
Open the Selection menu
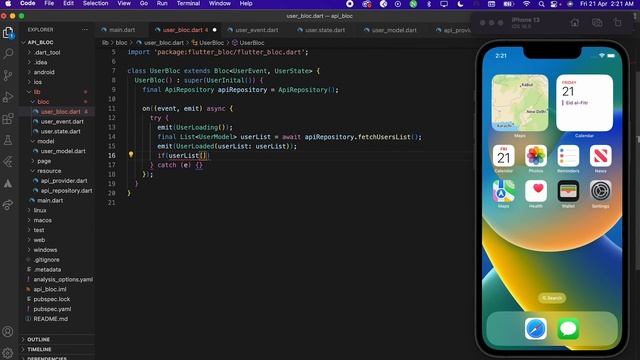(96, 3)
